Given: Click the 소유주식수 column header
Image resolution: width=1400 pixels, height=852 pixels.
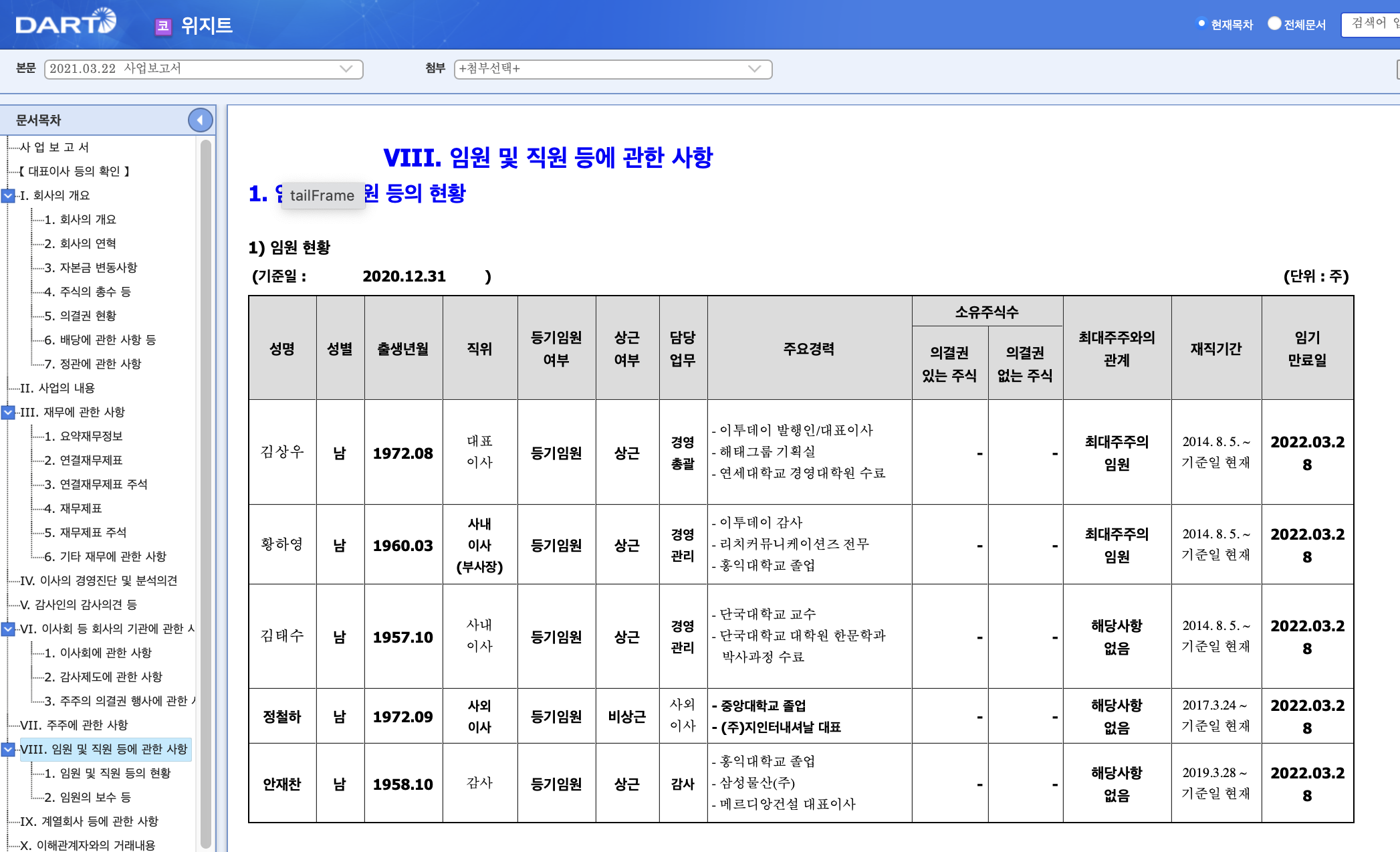Looking at the screenshot, I should click(987, 312).
